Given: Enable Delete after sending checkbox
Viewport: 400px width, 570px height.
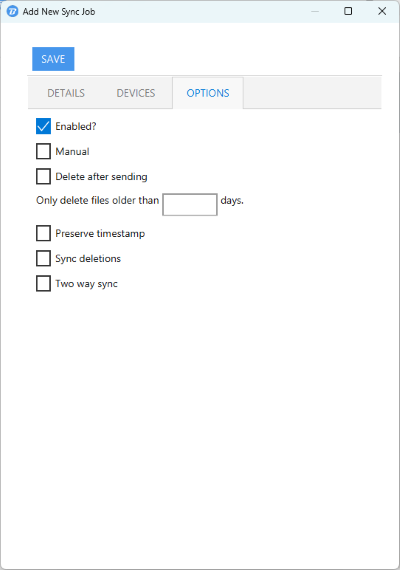Looking at the screenshot, I should pyautogui.click(x=43, y=177).
